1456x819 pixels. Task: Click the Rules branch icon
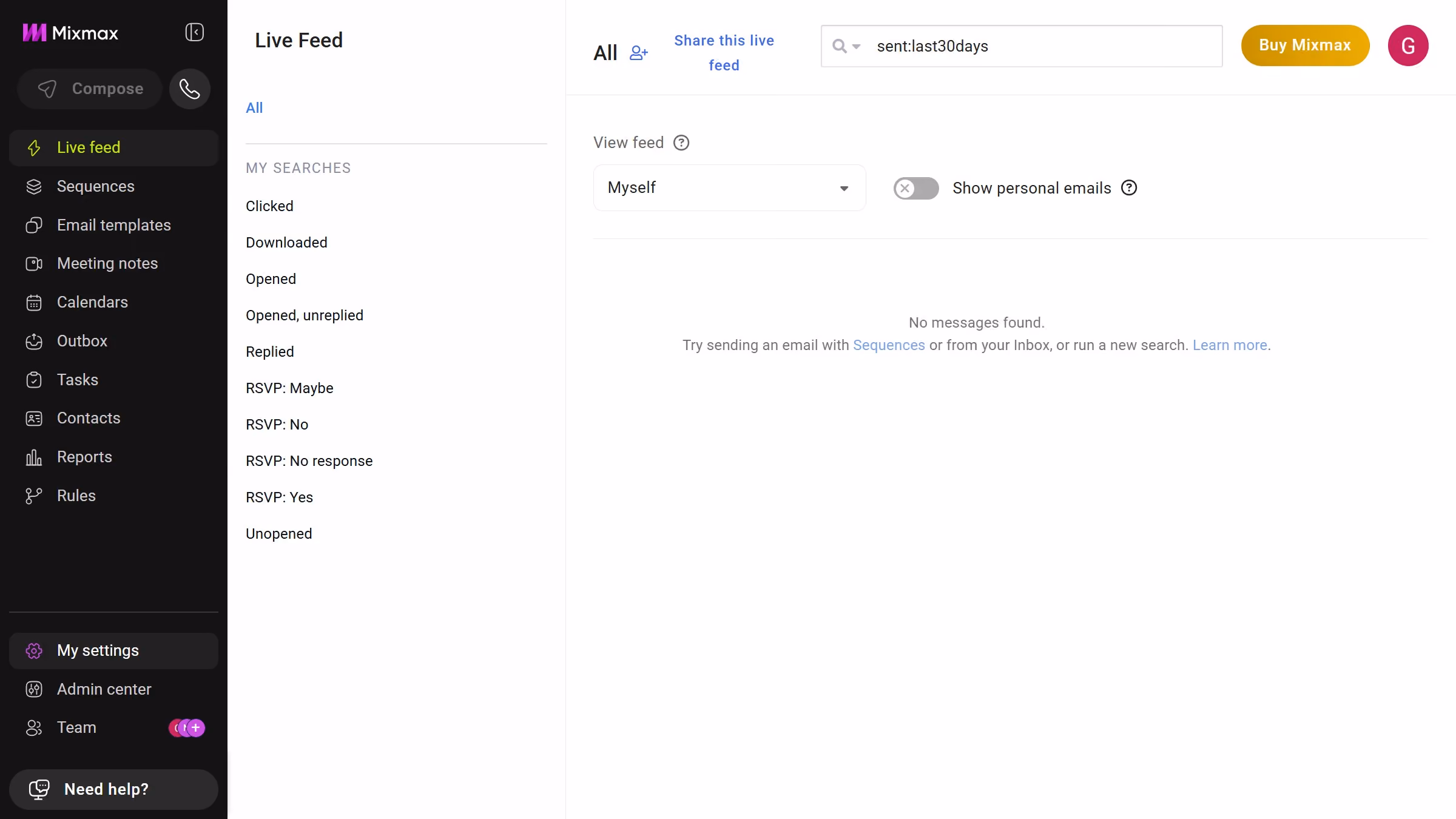click(34, 496)
